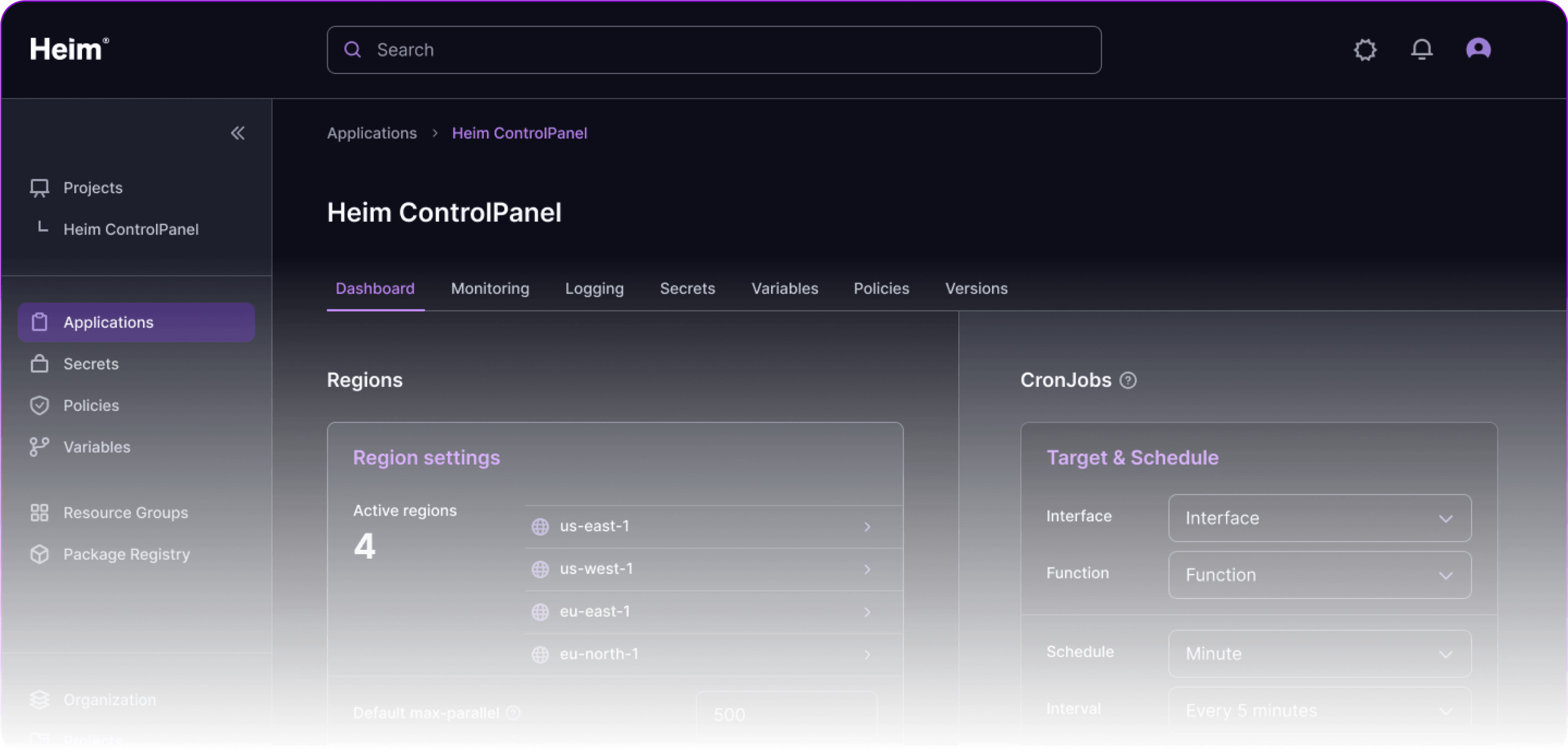1568x755 pixels.
Task: Switch to the Monitoring tab
Action: pos(490,289)
